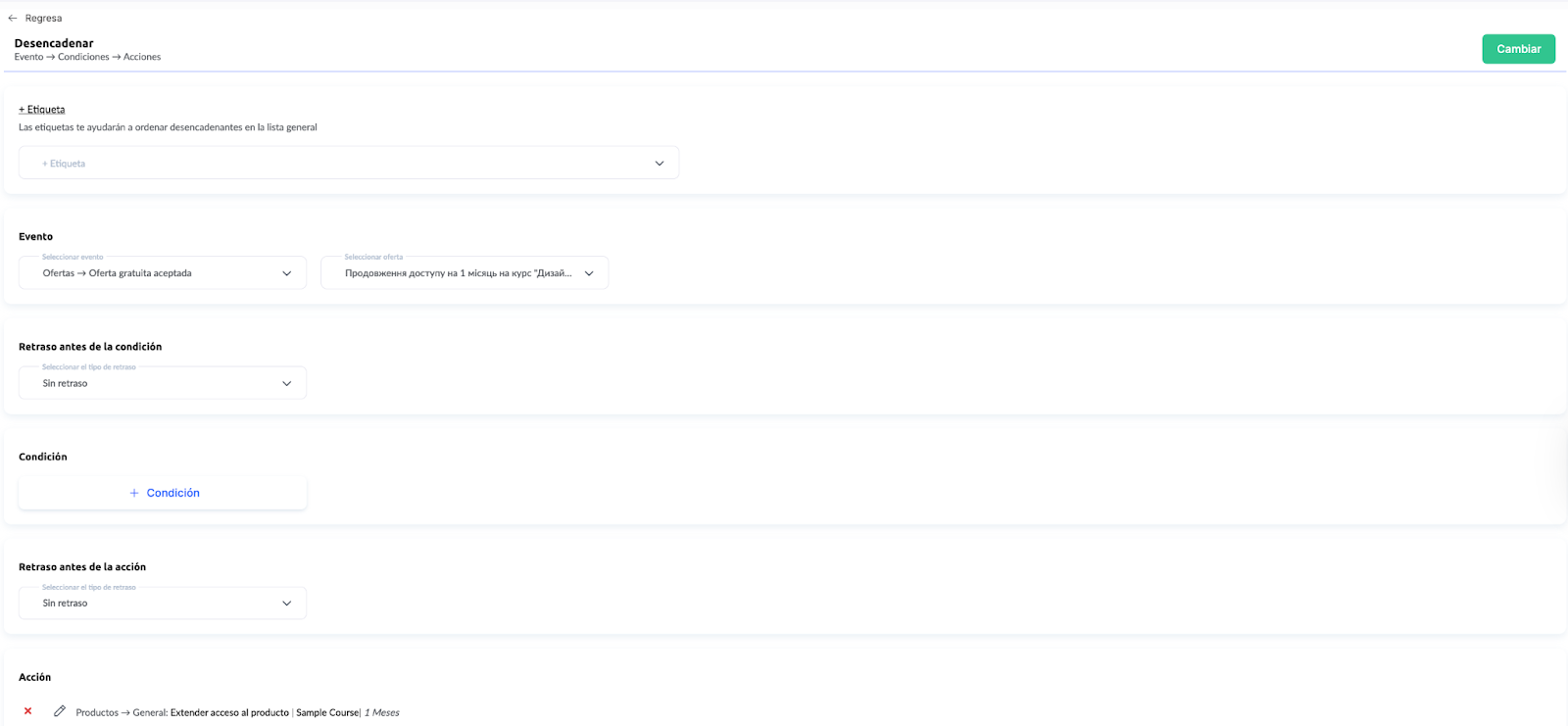Click the Evento → Condiciones → Acciones breadcrumb
Viewport: 1568px width, 726px height.
pos(87,57)
